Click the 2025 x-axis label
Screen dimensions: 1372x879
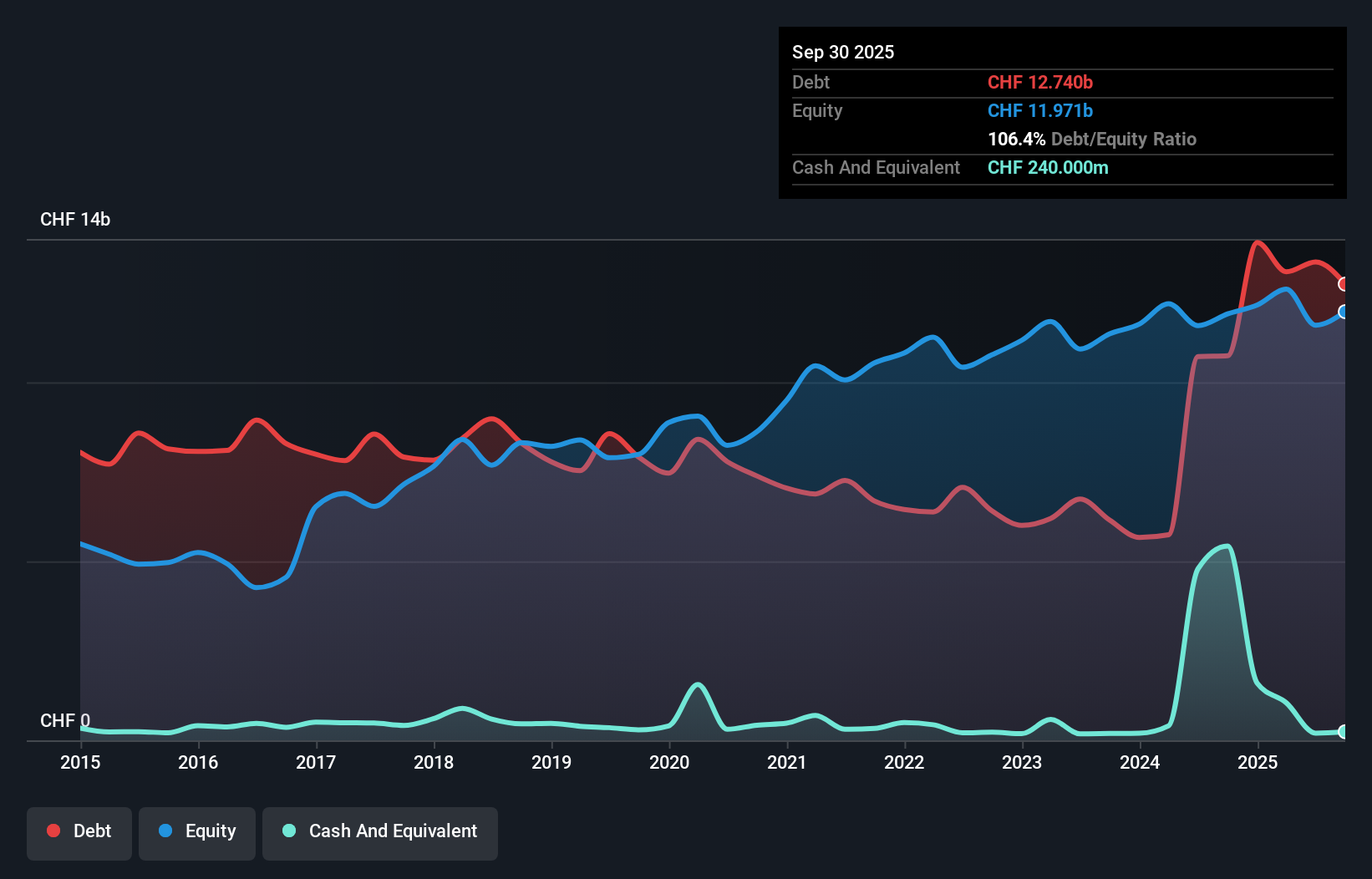1258,762
